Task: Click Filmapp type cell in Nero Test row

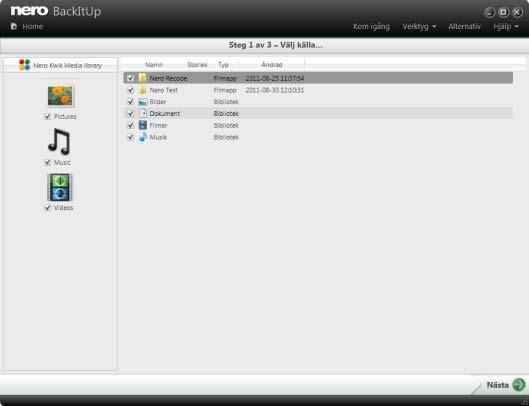Action: [x=225, y=90]
